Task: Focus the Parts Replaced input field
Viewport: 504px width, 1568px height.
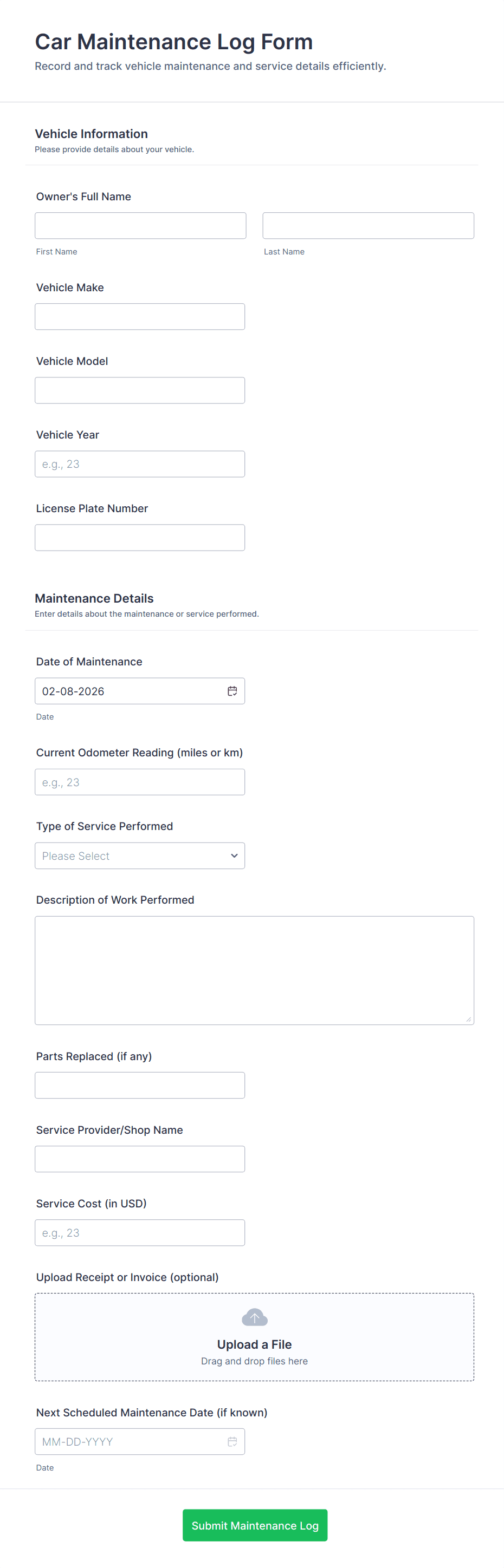Action: (140, 1084)
